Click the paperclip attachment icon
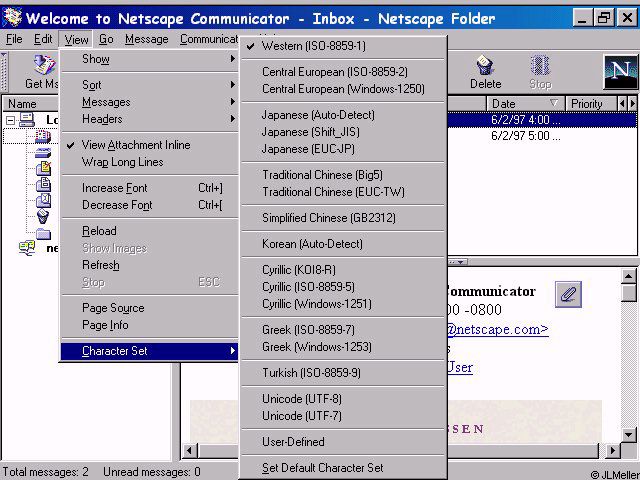 [568, 294]
